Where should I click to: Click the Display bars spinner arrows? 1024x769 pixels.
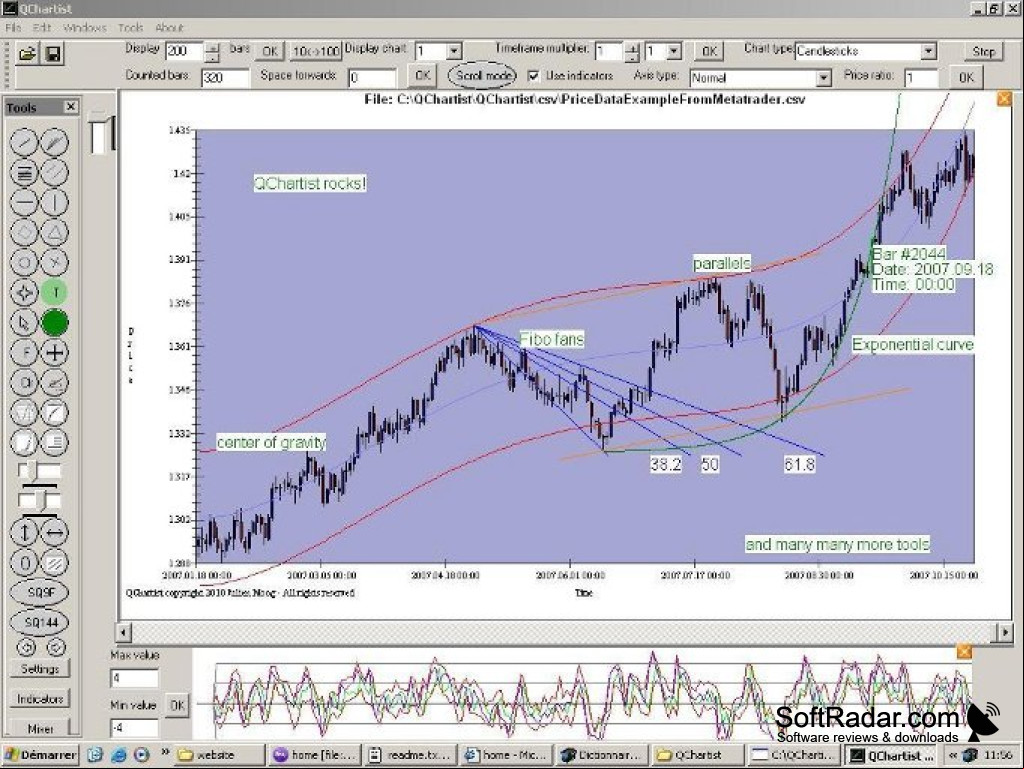coord(213,52)
